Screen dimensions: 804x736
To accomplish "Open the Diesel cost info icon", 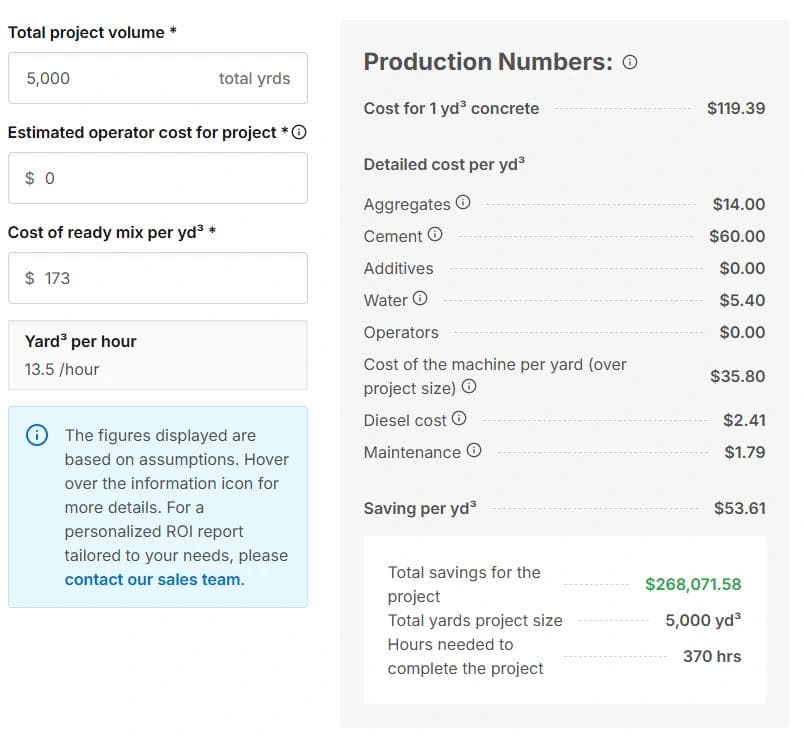I will coord(457,419).
